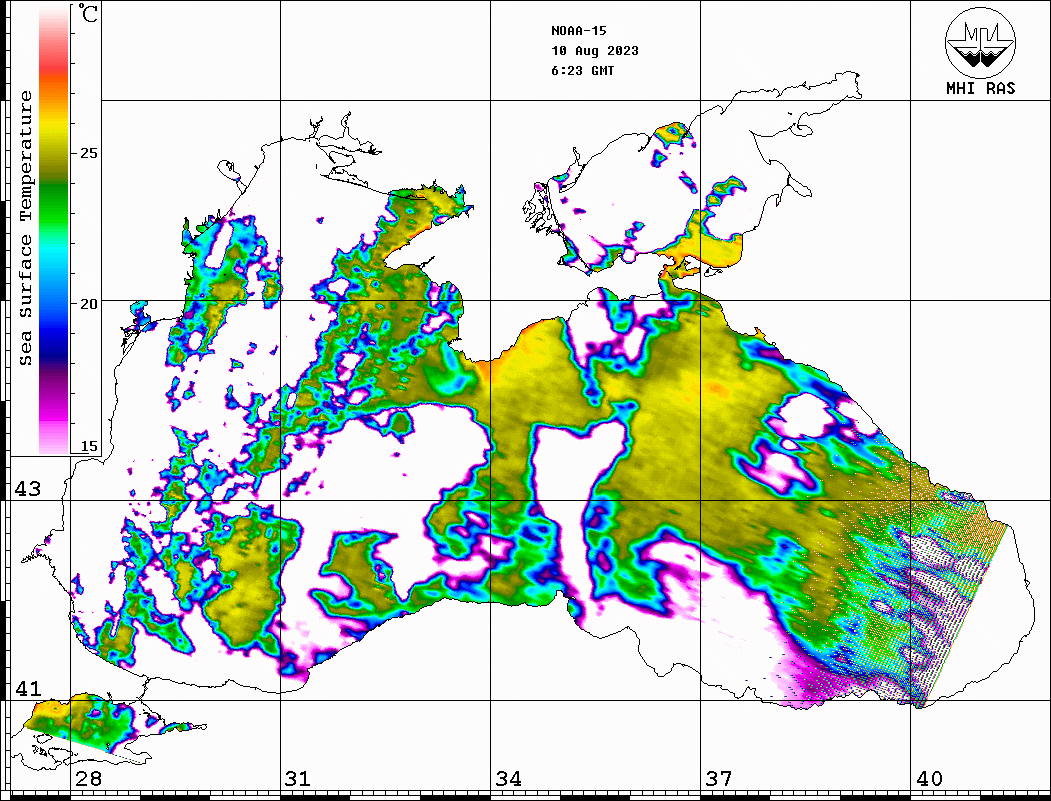Click the °C unit label above the color scale

(x=88, y=13)
